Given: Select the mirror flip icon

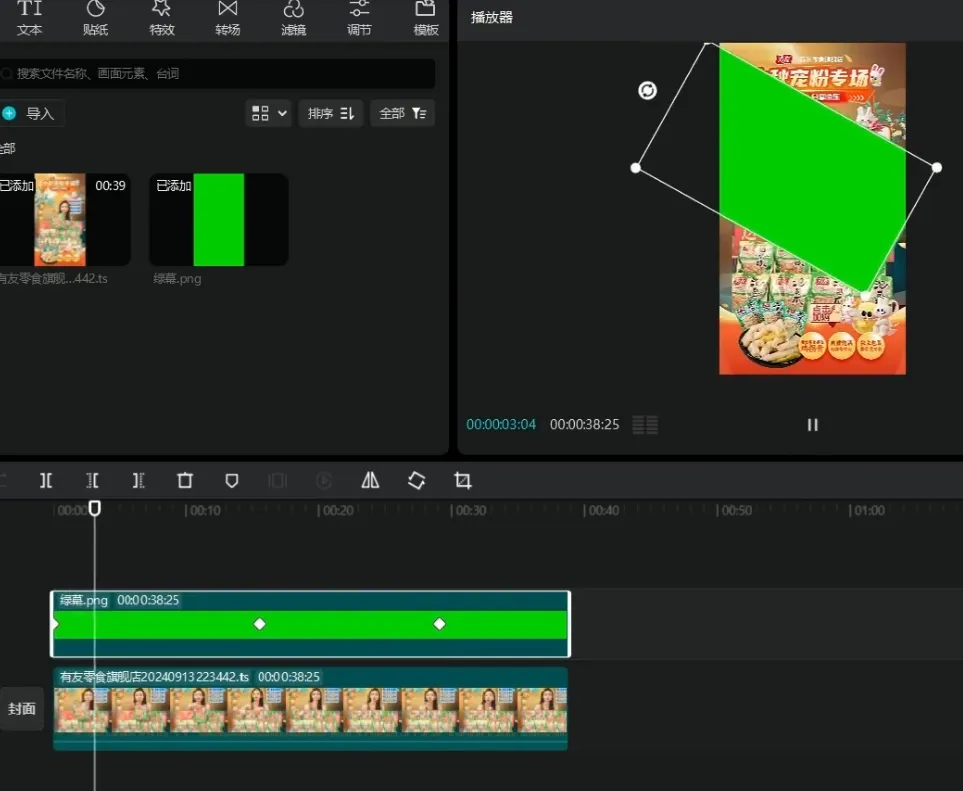Looking at the screenshot, I should (370, 481).
